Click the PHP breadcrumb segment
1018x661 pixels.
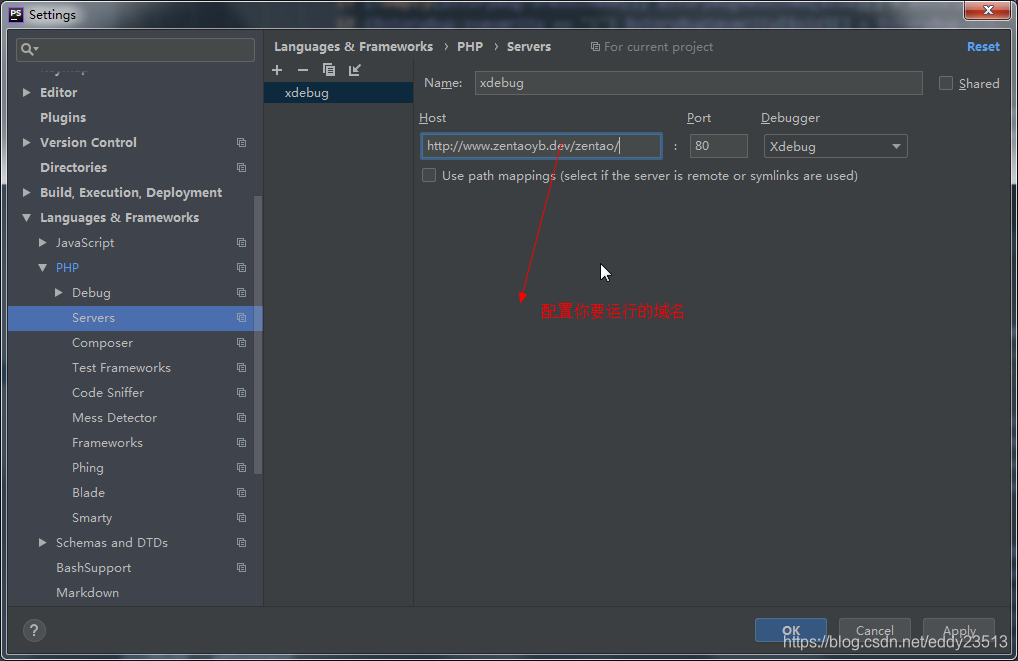pyautogui.click(x=470, y=47)
